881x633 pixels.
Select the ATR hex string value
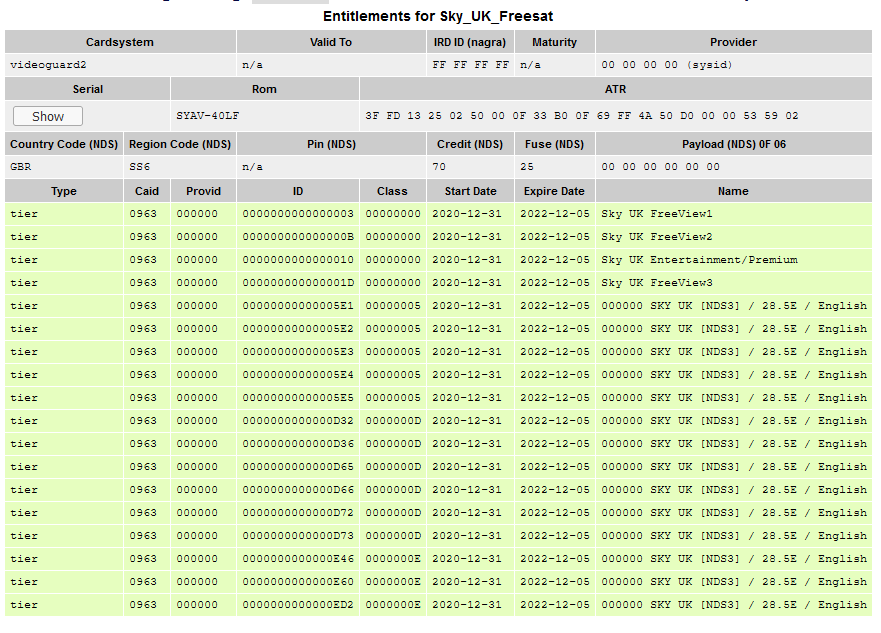[582, 116]
